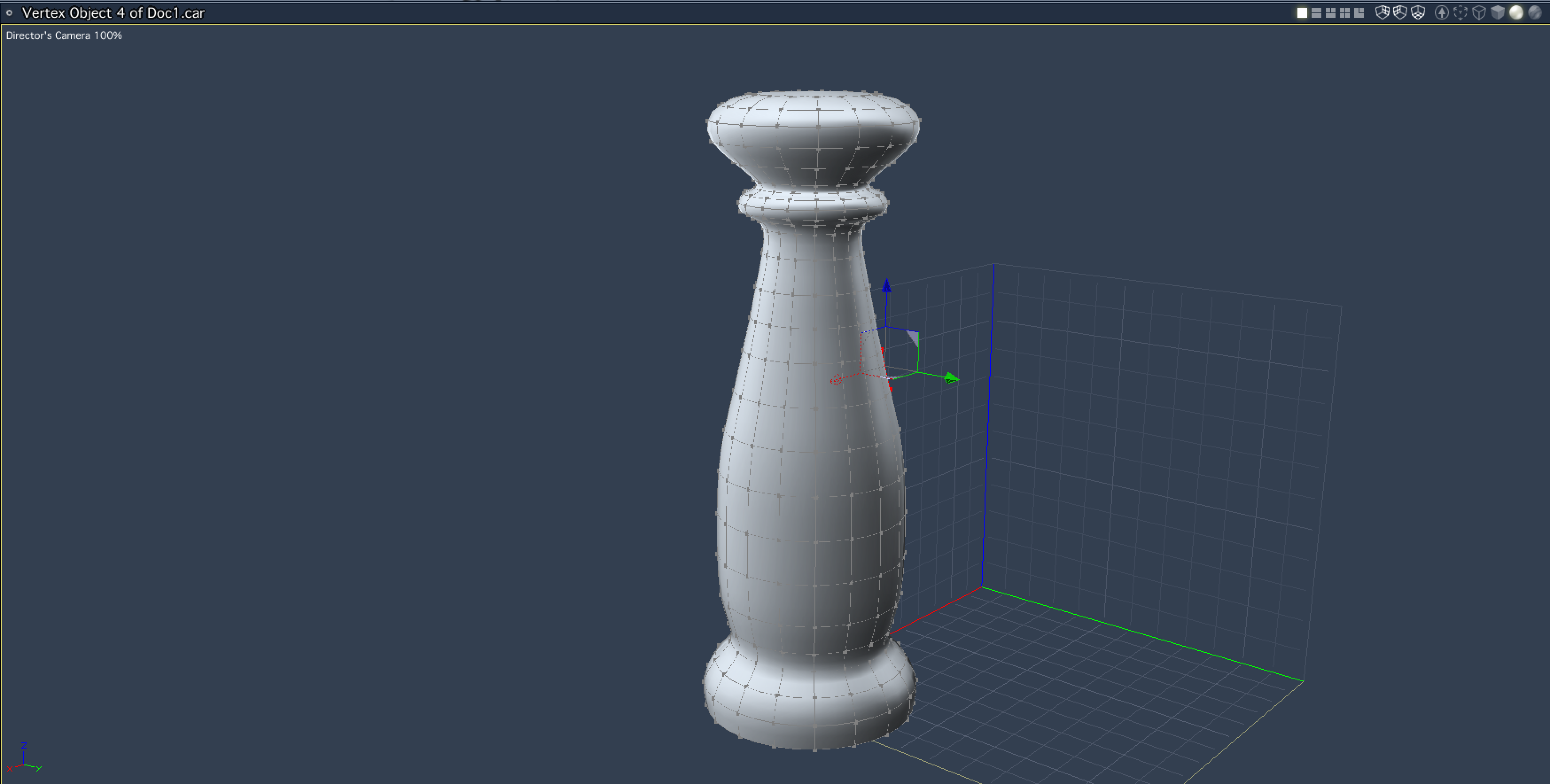The width and height of the screenshot is (1550, 784).
Task: Toggle the second working plane grid icon
Action: 1400,13
